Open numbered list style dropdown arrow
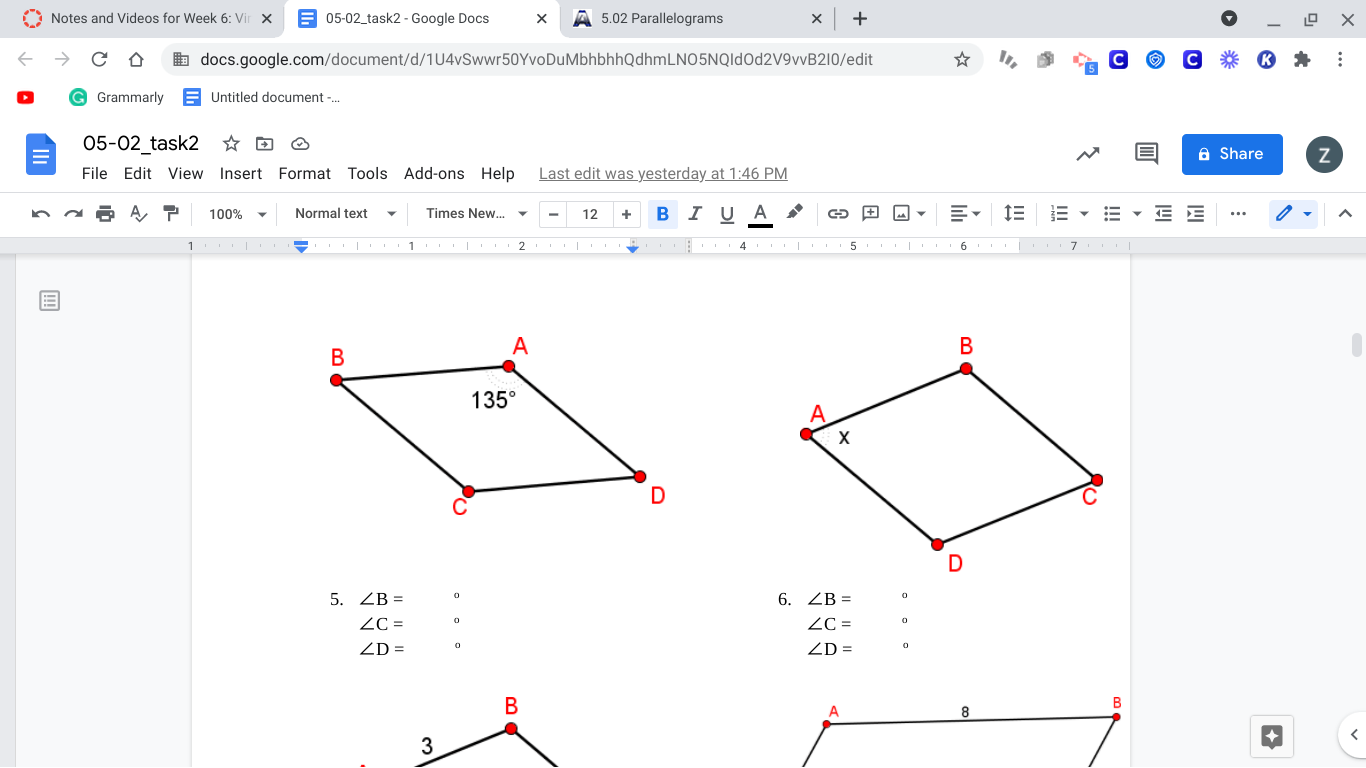Screen dimensions: 1366x768 point(1084,214)
